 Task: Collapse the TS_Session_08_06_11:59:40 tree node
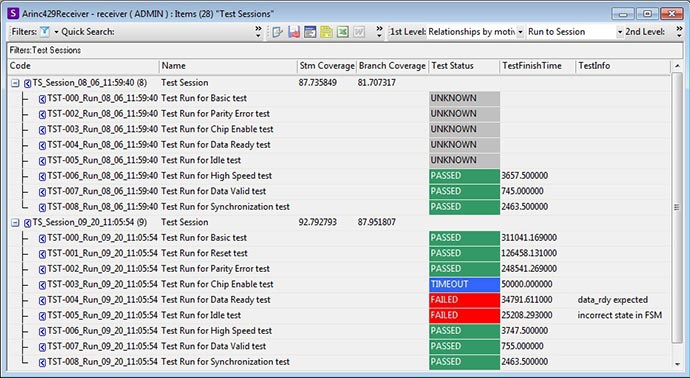[15, 83]
